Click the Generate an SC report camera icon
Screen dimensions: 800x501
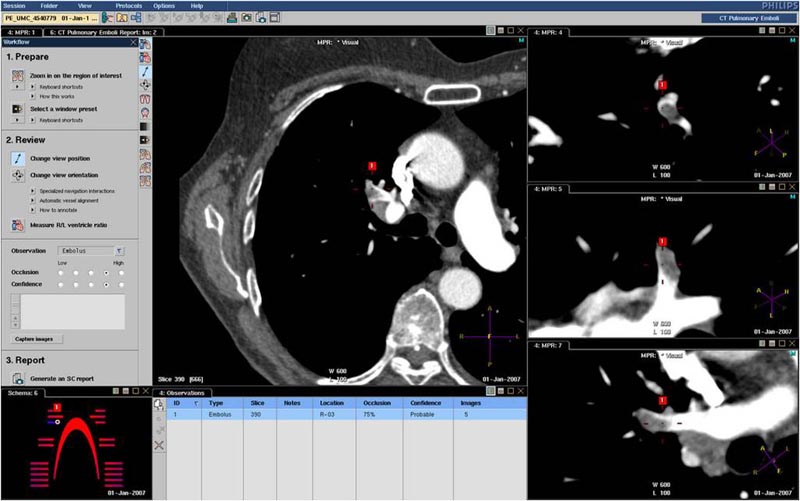pos(18,379)
